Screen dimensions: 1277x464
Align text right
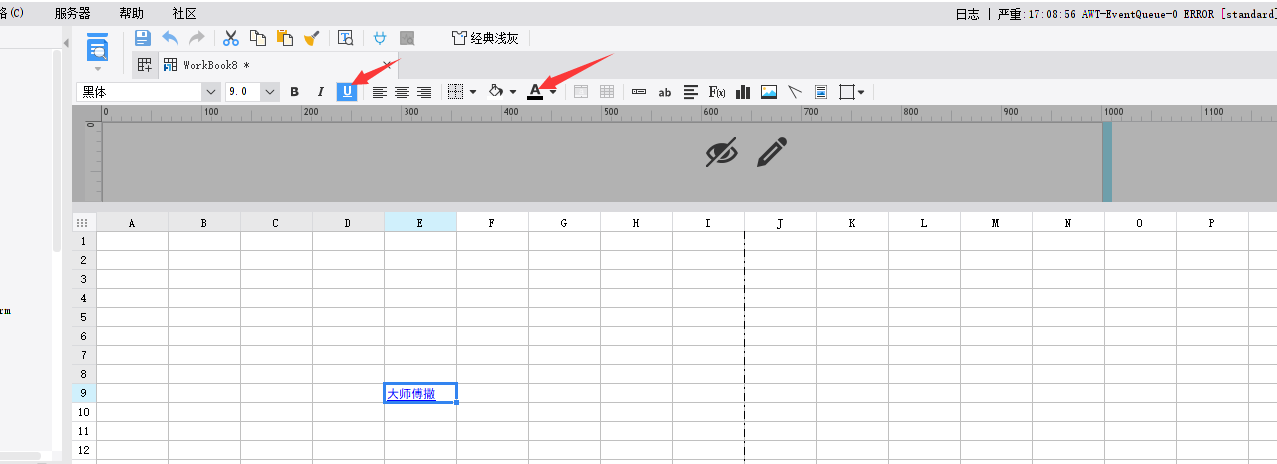pyautogui.click(x=424, y=92)
